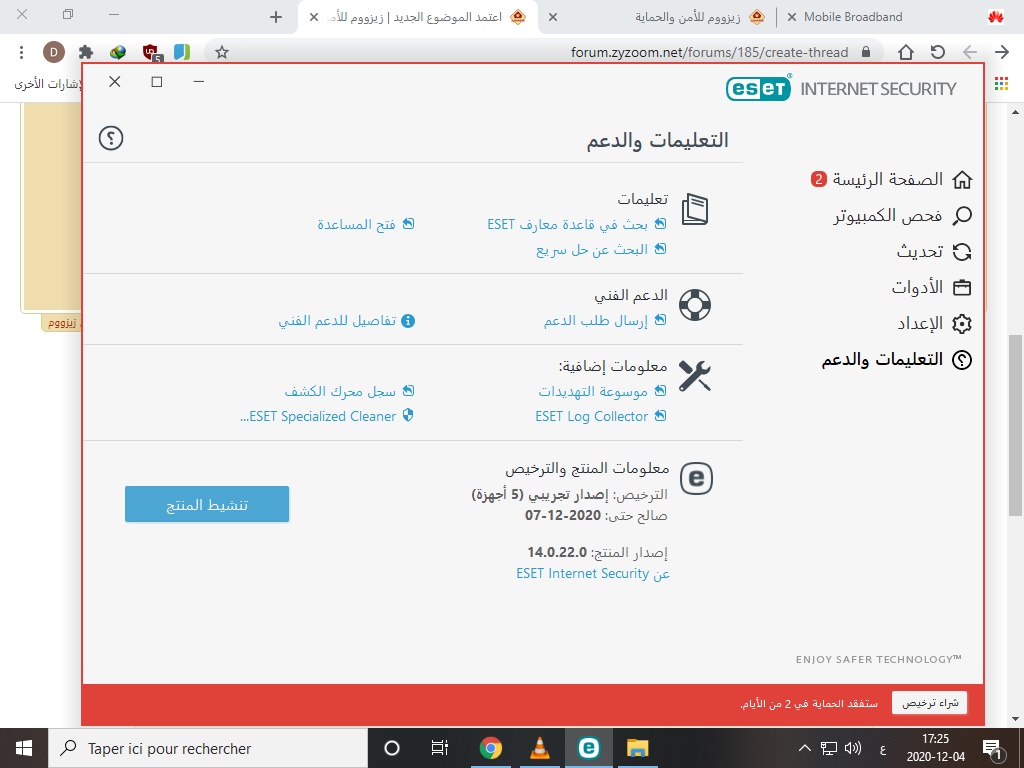Open the tools section (الأدوات)

[931, 287]
